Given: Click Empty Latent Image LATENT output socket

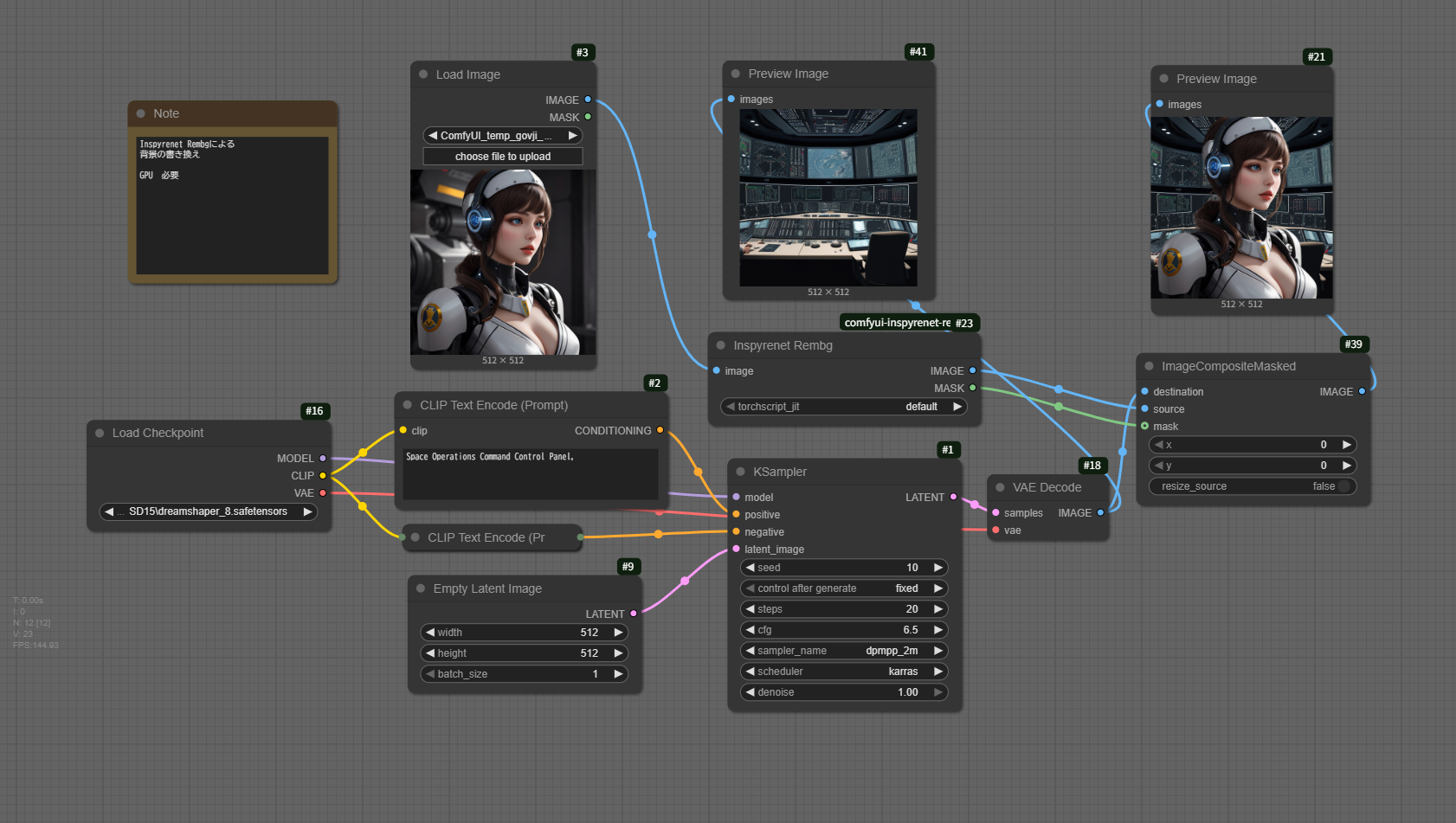Looking at the screenshot, I should click(634, 614).
